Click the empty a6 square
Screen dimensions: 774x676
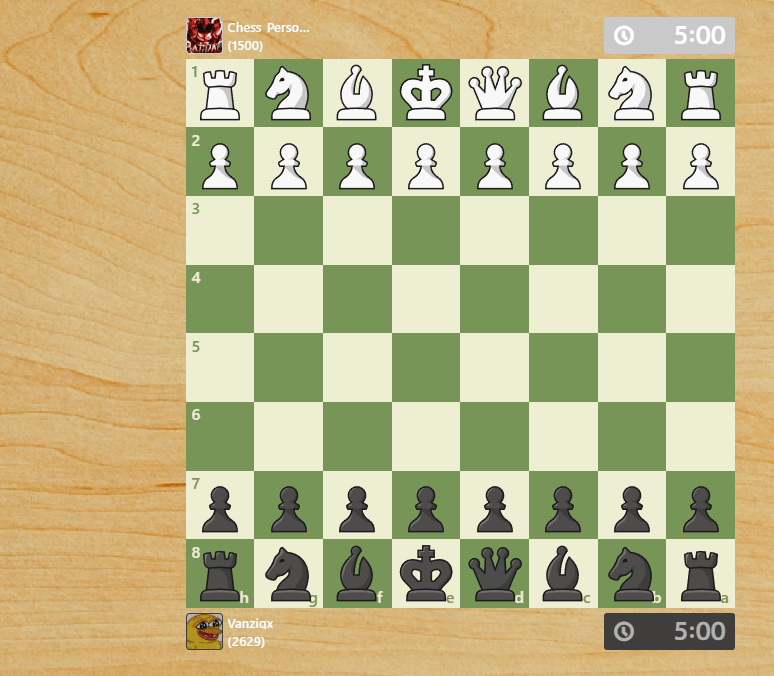tap(700, 437)
